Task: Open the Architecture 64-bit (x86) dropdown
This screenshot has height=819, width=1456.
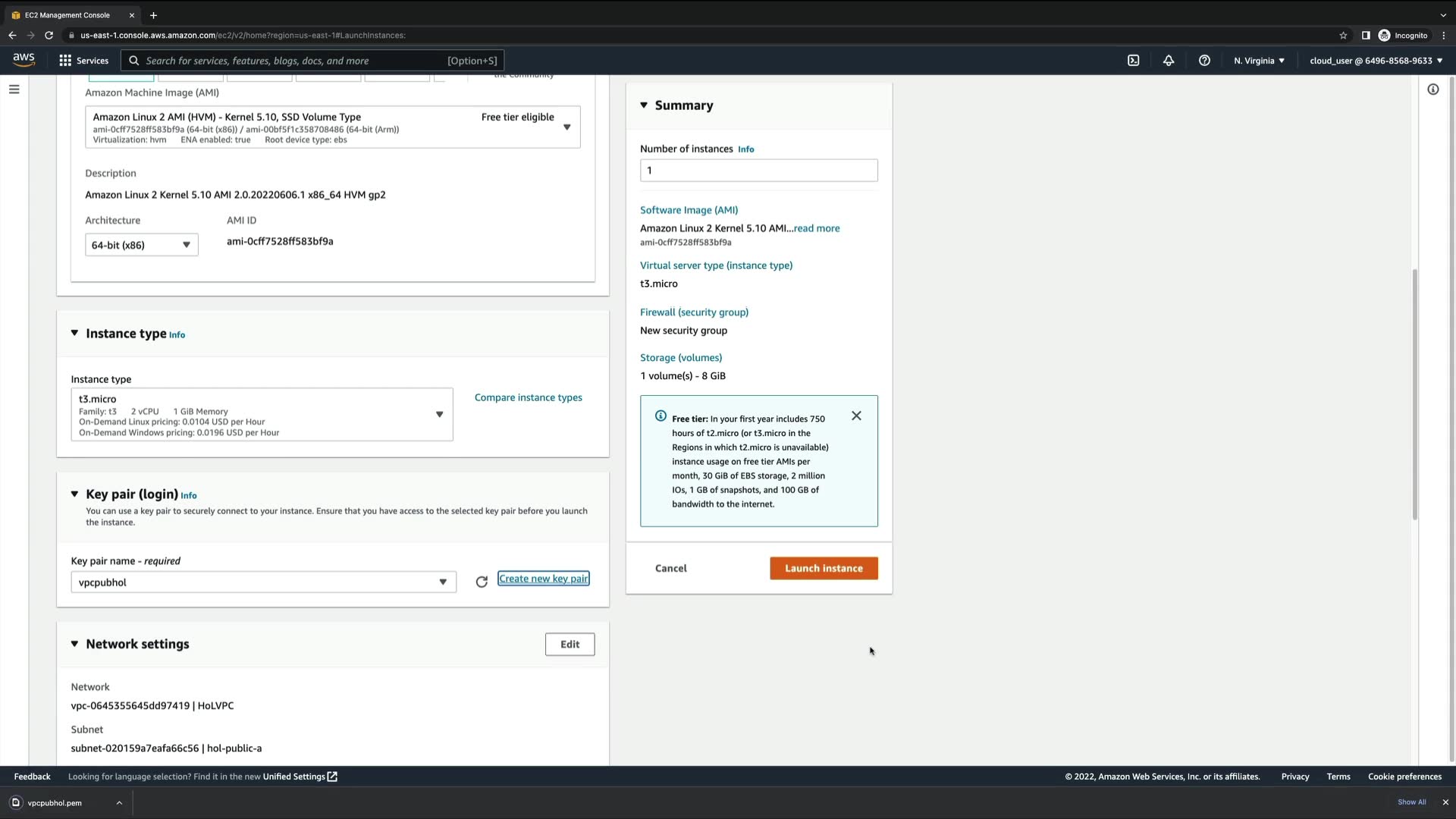Action: 141,245
